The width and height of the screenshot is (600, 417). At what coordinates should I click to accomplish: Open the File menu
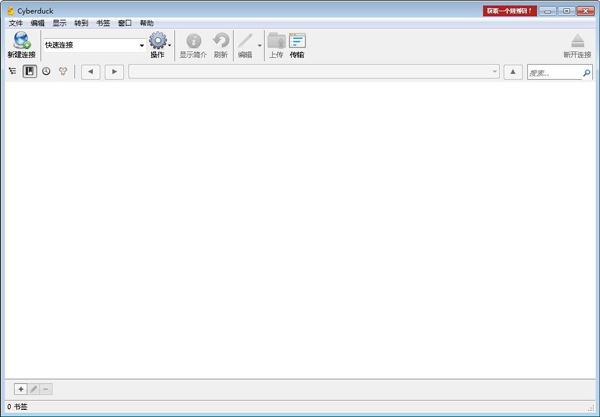[x=15, y=22]
